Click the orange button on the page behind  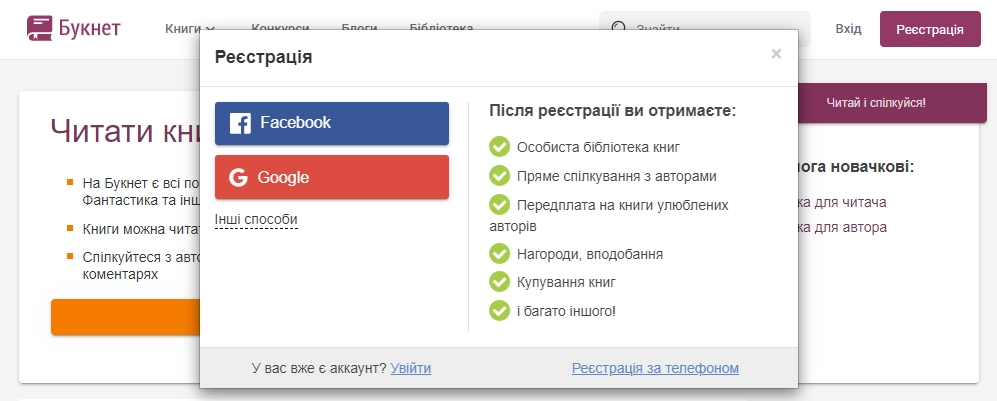(x=126, y=317)
